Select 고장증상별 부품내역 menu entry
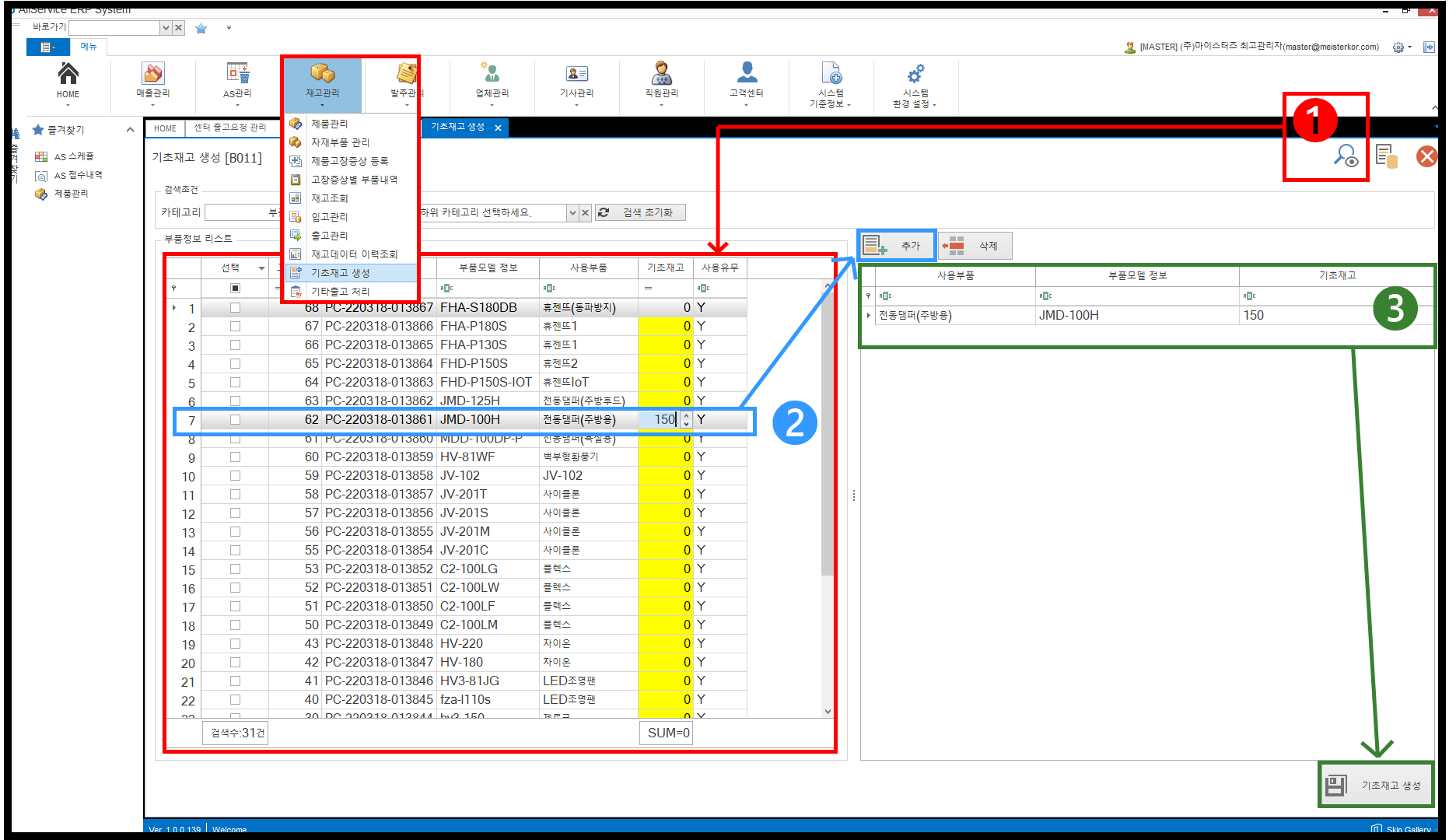1449x840 pixels. (352, 180)
